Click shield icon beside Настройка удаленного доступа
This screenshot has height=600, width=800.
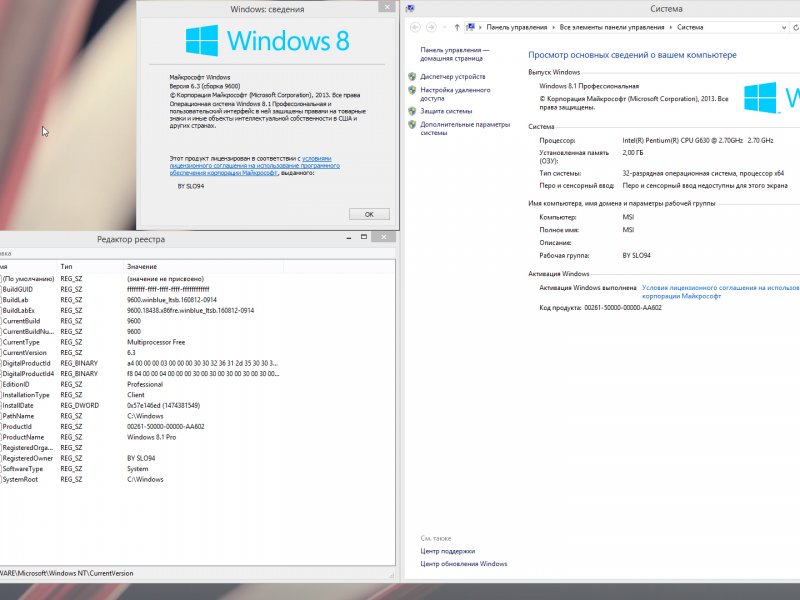[412, 90]
